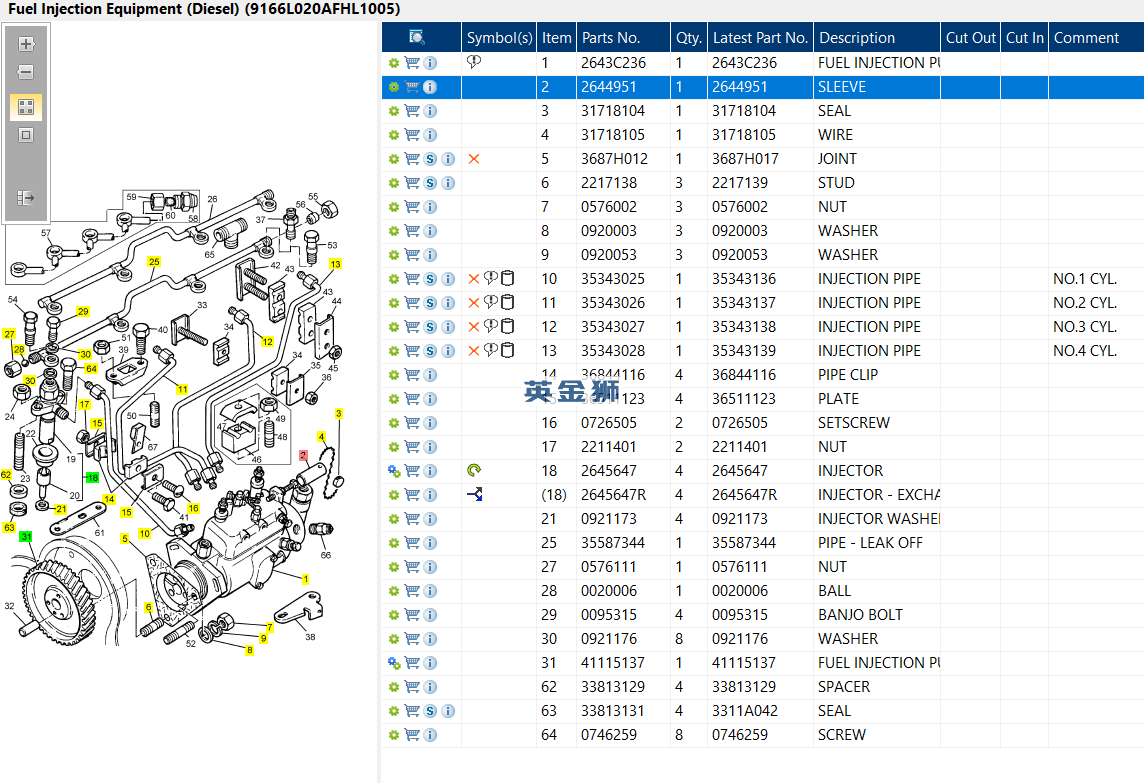
Task: Click gear icon for BANJO BOLT row
Action: pyautogui.click(x=394, y=615)
